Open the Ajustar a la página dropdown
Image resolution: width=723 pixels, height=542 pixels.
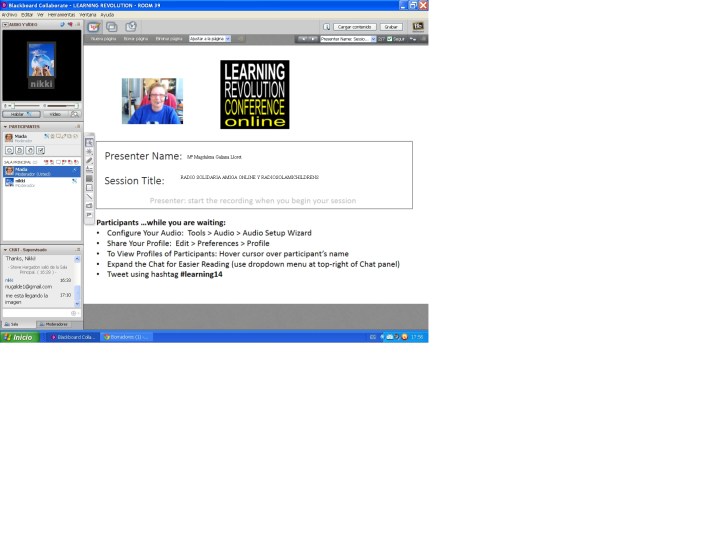pyautogui.click(x=209, y=39)
